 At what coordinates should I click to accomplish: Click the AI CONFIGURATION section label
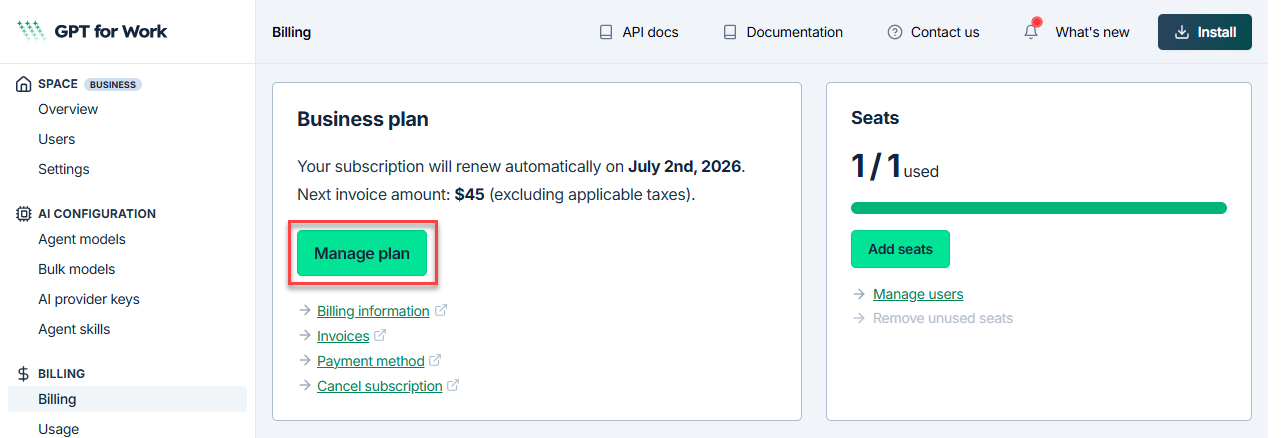97,213
